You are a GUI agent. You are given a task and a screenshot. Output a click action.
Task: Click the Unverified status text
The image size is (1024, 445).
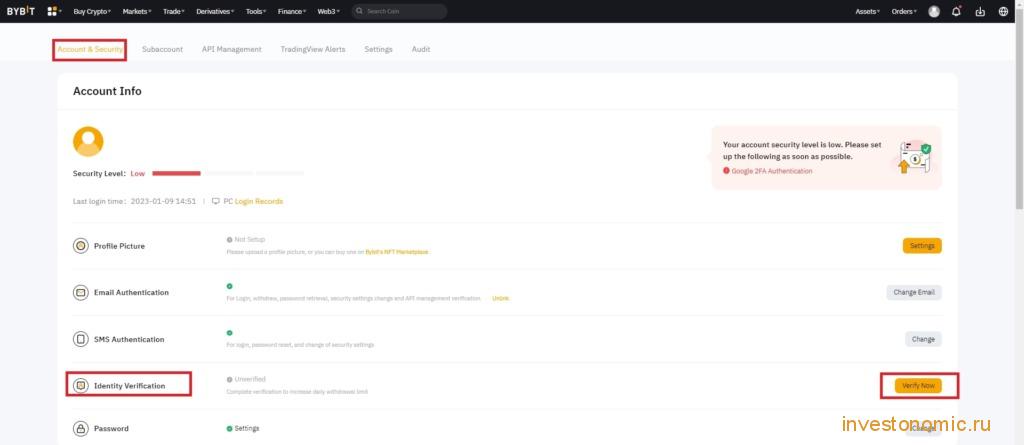[249, 379]
